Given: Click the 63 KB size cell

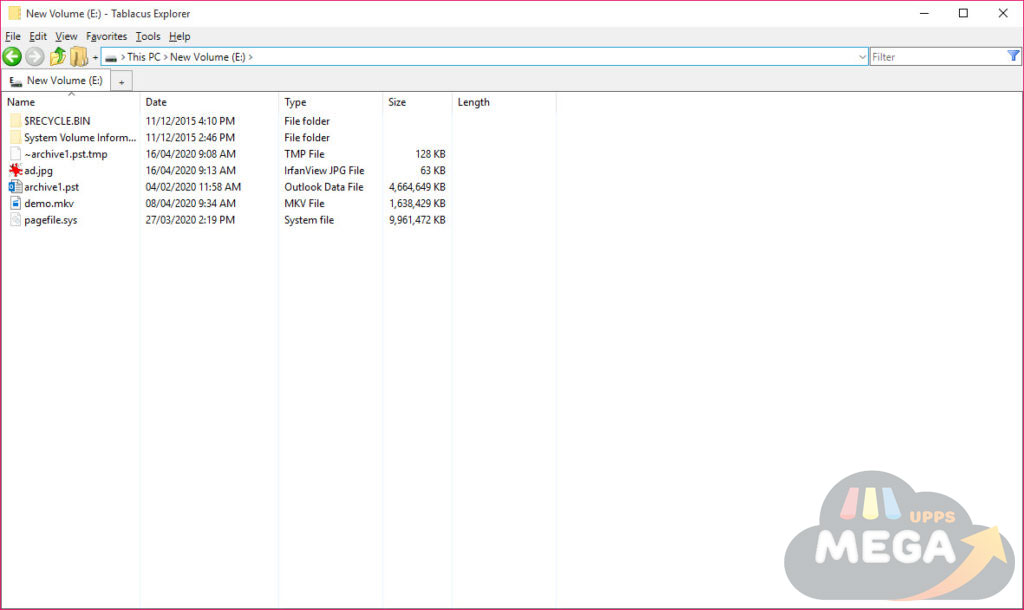Looking at the screenshot, I should [433, 170].
